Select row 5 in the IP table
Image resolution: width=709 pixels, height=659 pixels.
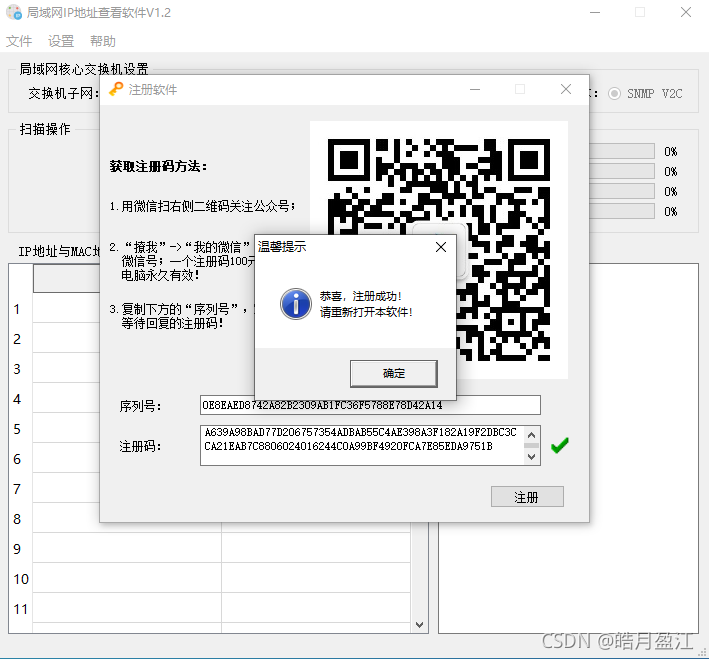pyautogui.click(x=17, y=429)
